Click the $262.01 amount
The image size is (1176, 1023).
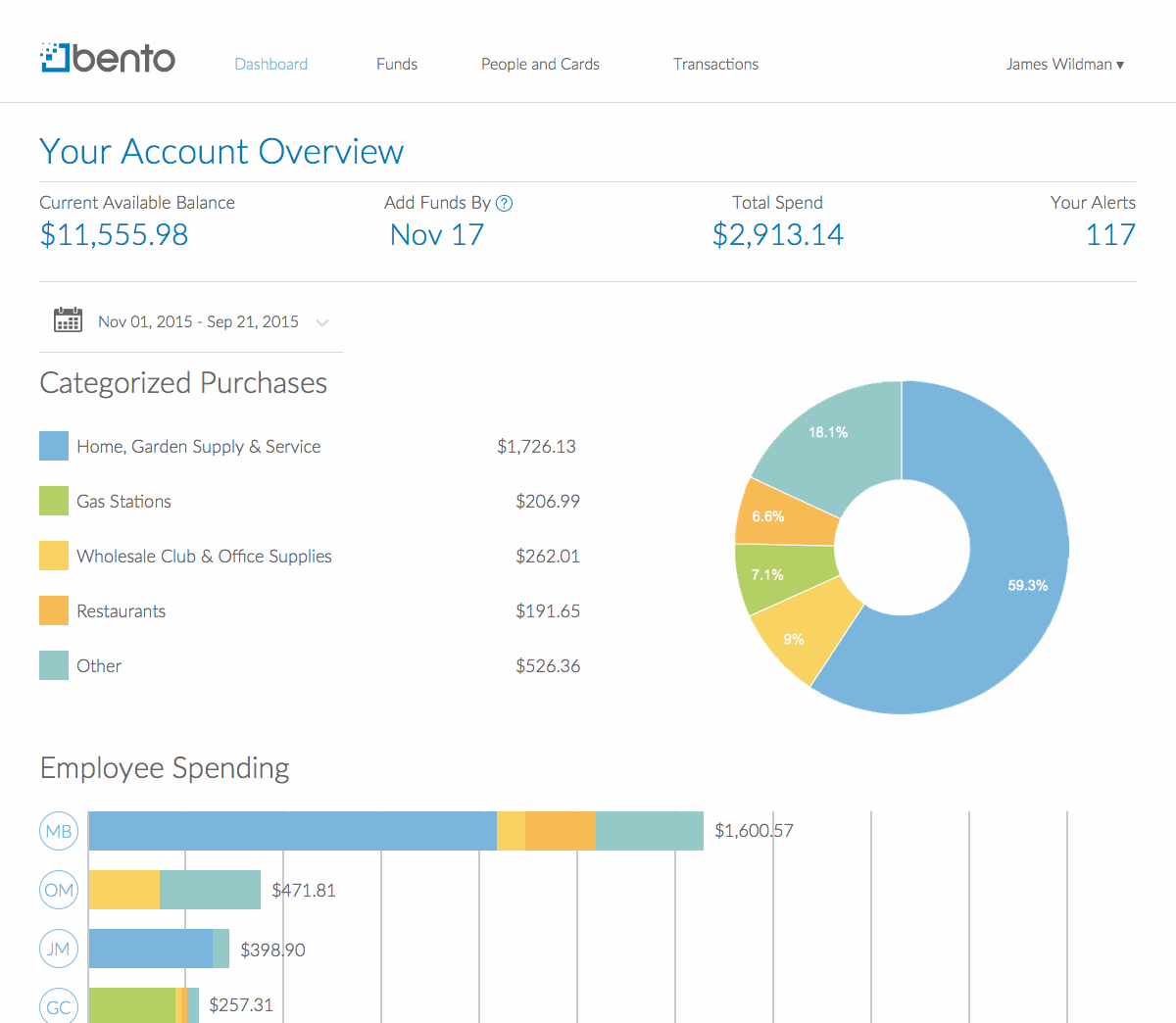[548, 556]
